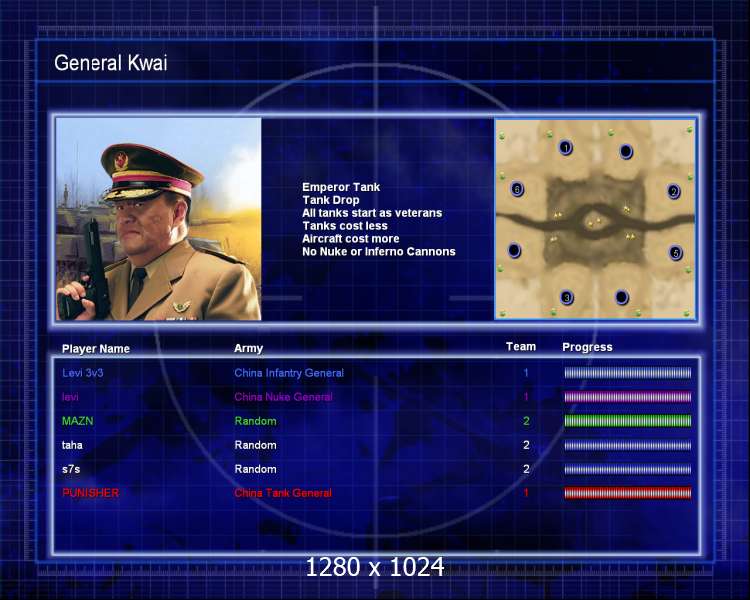750x600 pixels.
Task: Click the 'Army' column header
Action: [x=248, y=349]
